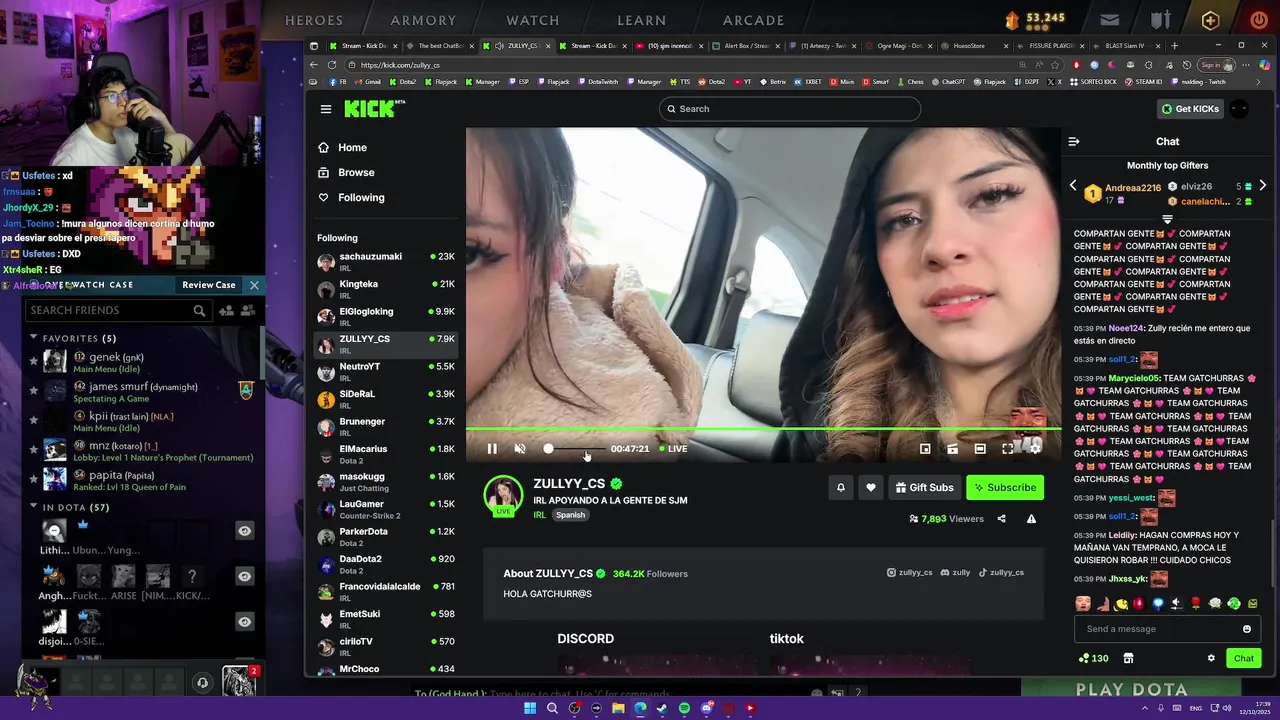Click the Spanish language tag
Screen dimensions: 1280x720
tap(570, 515)
